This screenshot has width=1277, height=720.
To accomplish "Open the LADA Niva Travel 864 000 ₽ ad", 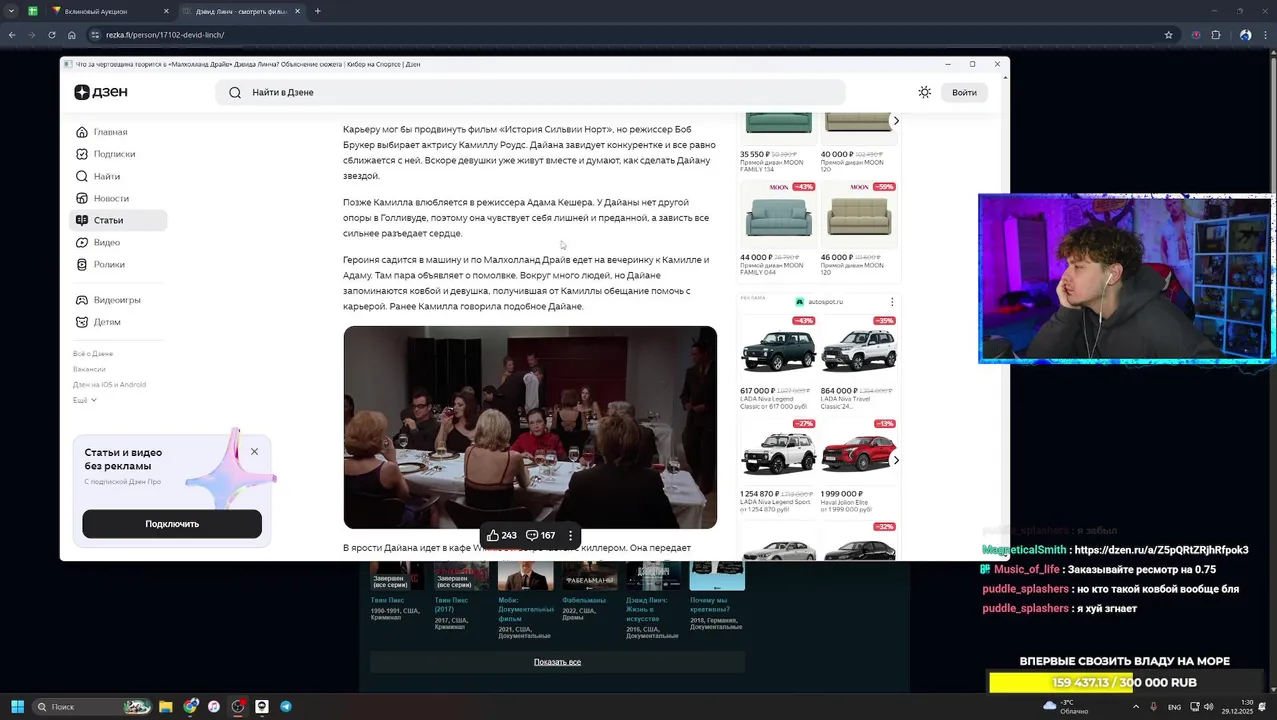I will (x=858, y=363).
